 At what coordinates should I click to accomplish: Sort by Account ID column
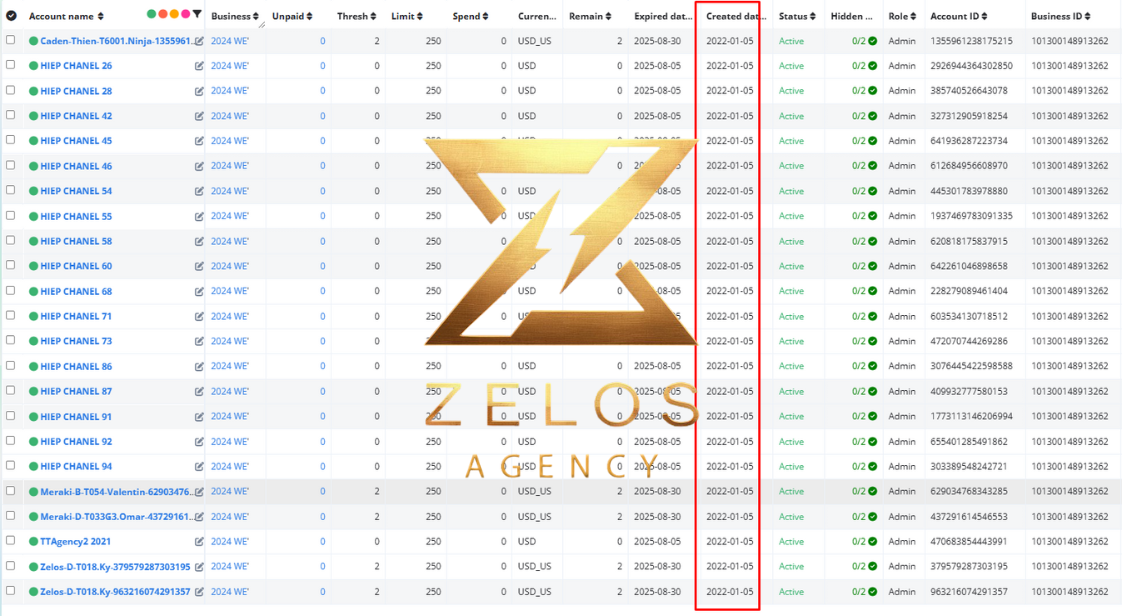[x=959, y=16]
